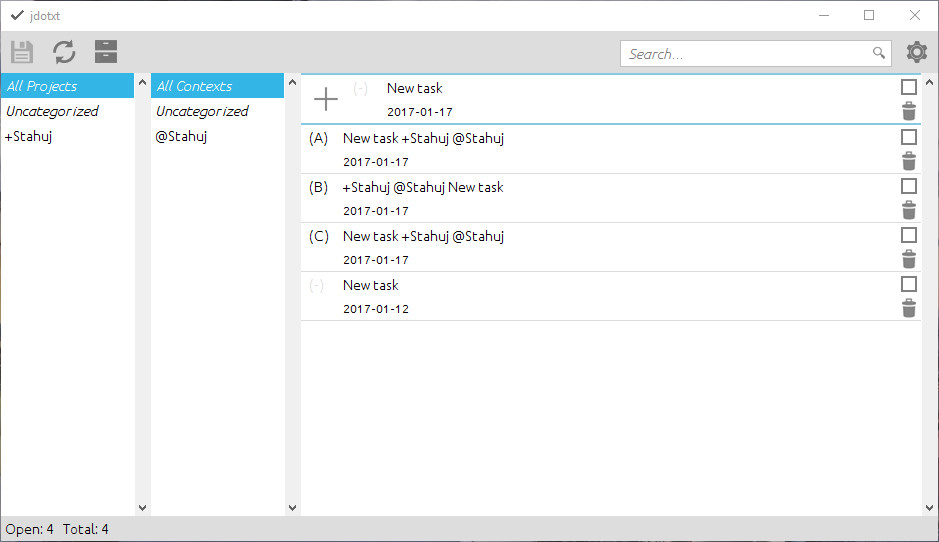
Task: Open settings via the gear icon
Action: pos(916,52)
